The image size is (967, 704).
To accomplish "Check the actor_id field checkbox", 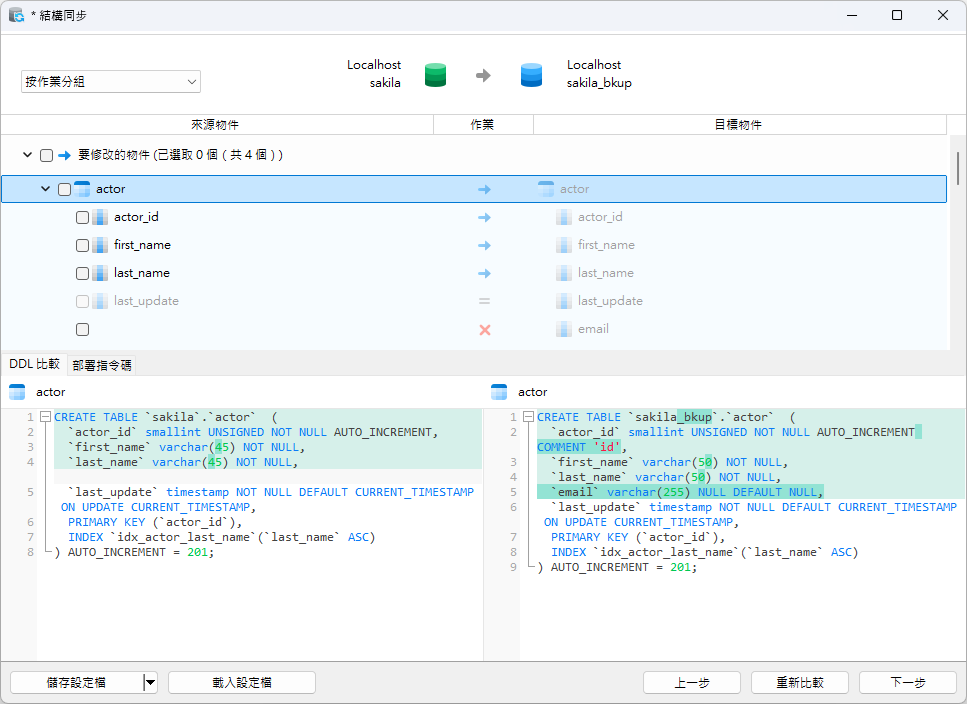I will coord(83,217).
